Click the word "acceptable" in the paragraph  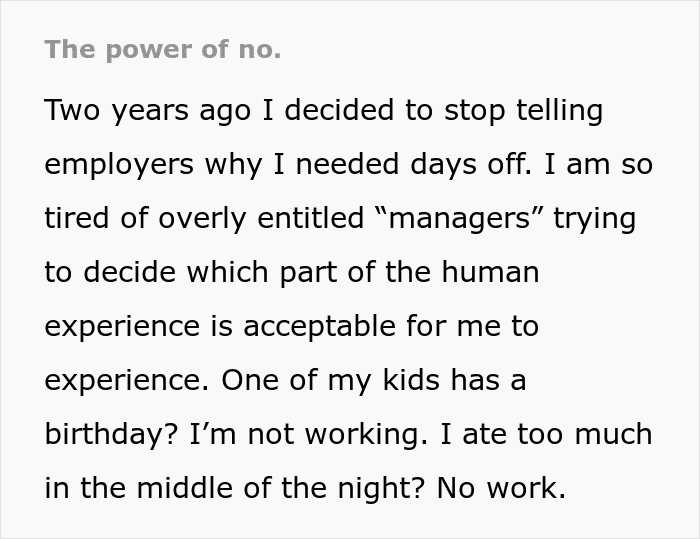click(x=352, y=326)
